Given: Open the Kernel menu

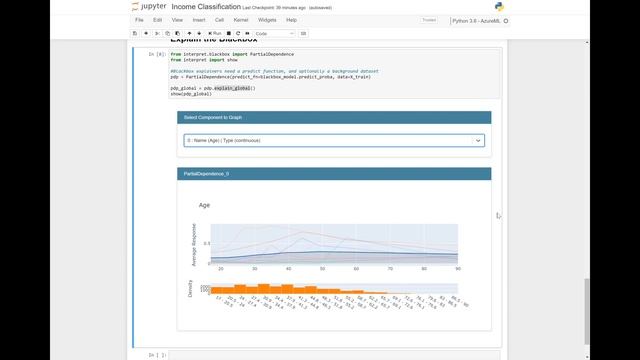Looking at the screenshot, I should [241, 20].
